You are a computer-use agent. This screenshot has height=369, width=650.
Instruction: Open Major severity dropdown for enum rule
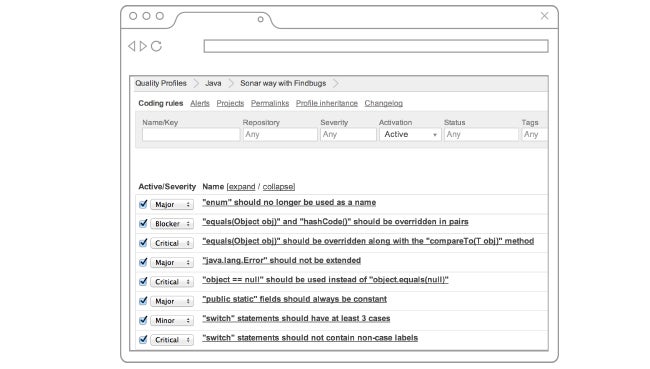[x=172, y=204]
